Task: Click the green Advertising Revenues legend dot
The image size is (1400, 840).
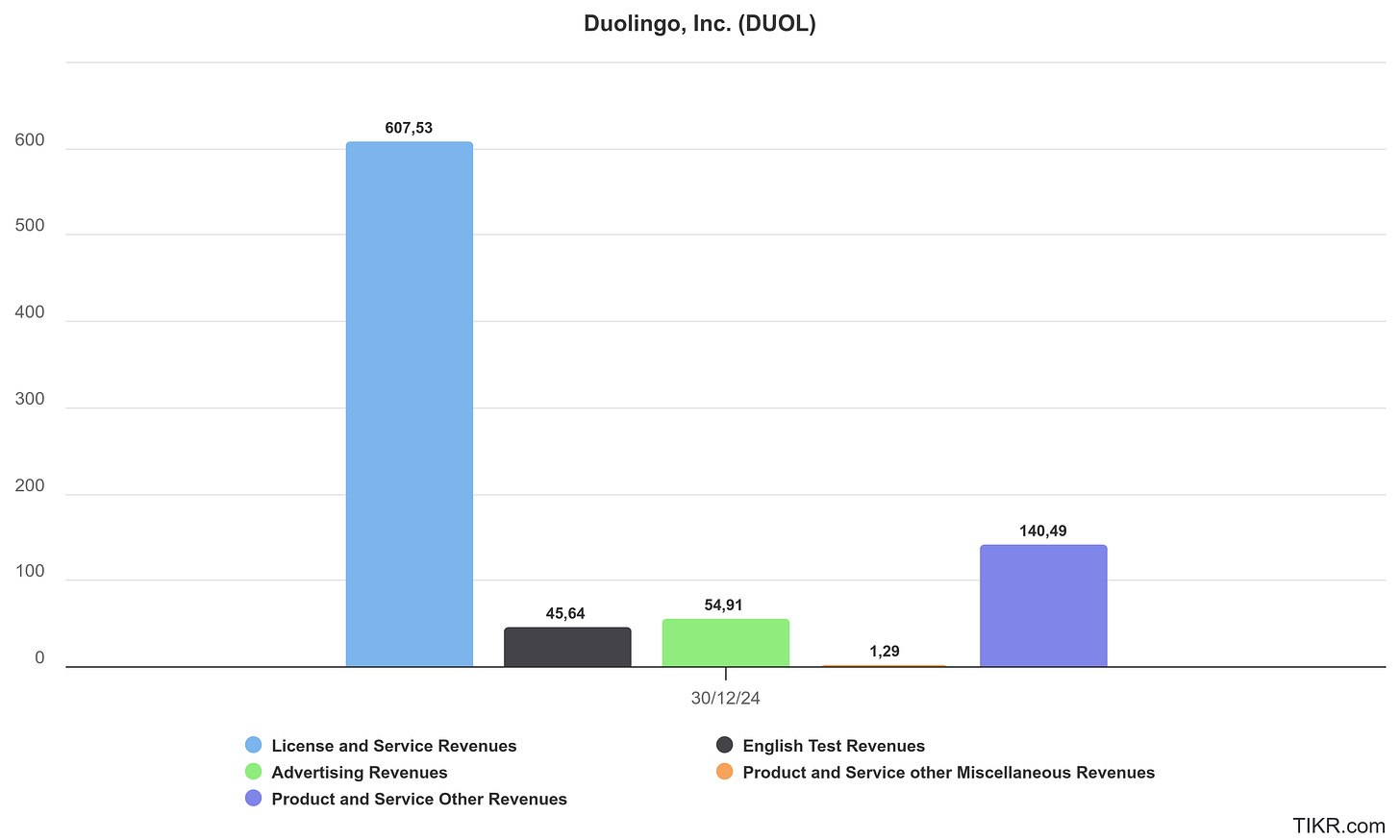Action: [254, 773]
